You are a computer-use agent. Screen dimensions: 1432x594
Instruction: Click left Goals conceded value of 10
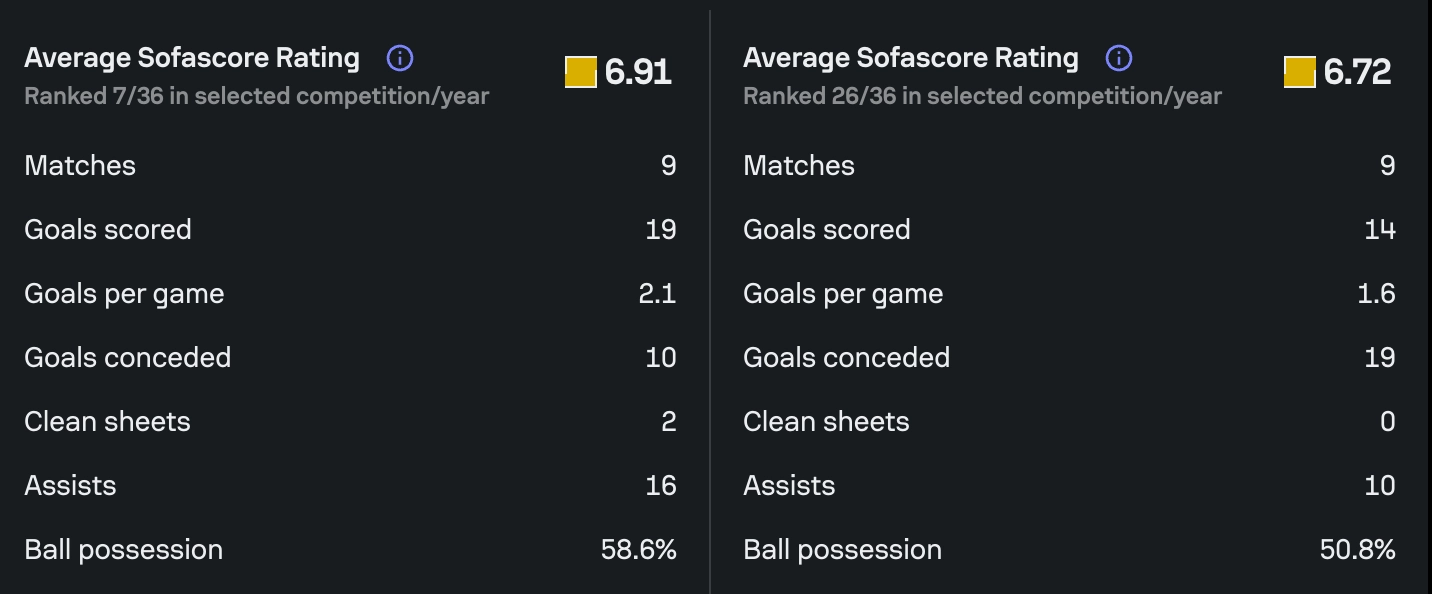660,357
